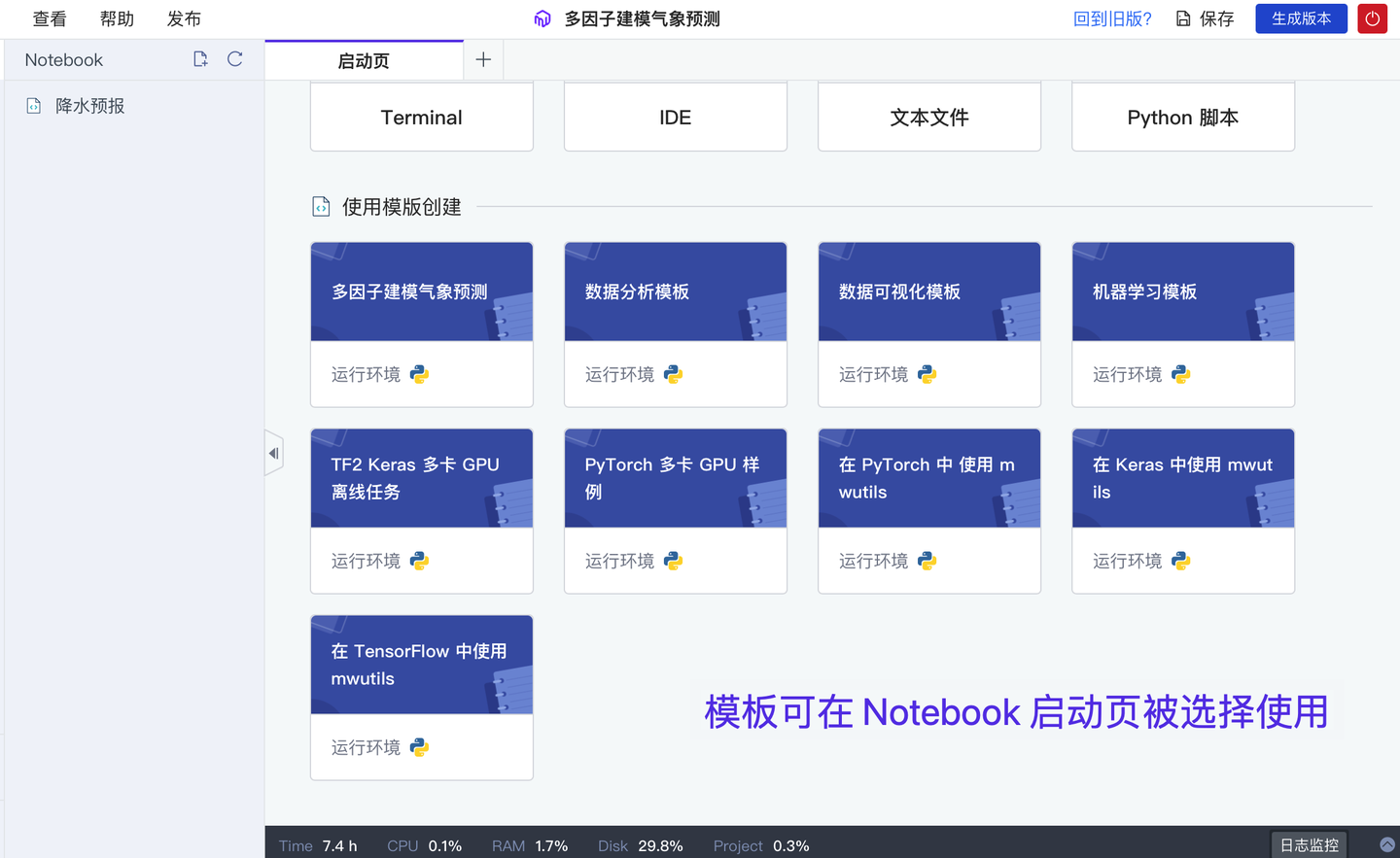Collapse the left sidebar panel arrow
Screen dimensions: 1400x858
coord(274,453)
